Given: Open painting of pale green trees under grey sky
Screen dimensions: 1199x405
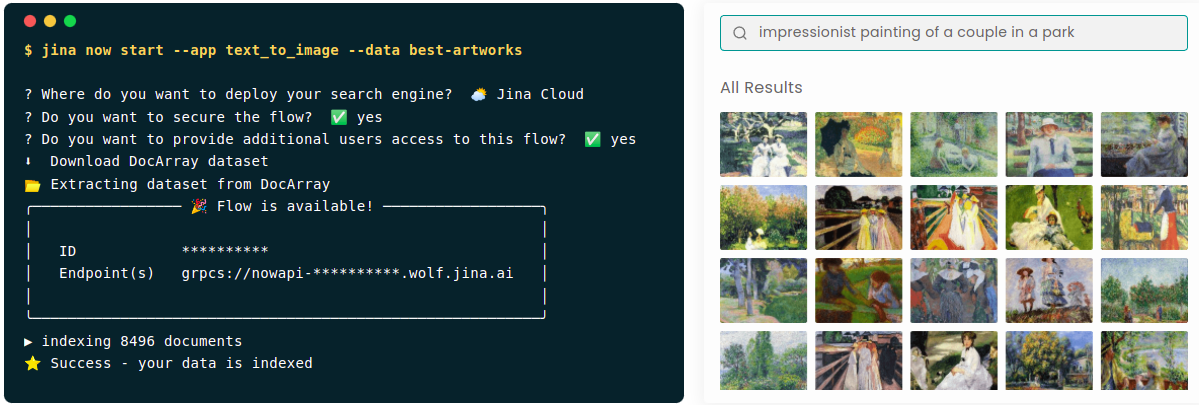Looking at the screenshot, I should [x=763, y=360].
